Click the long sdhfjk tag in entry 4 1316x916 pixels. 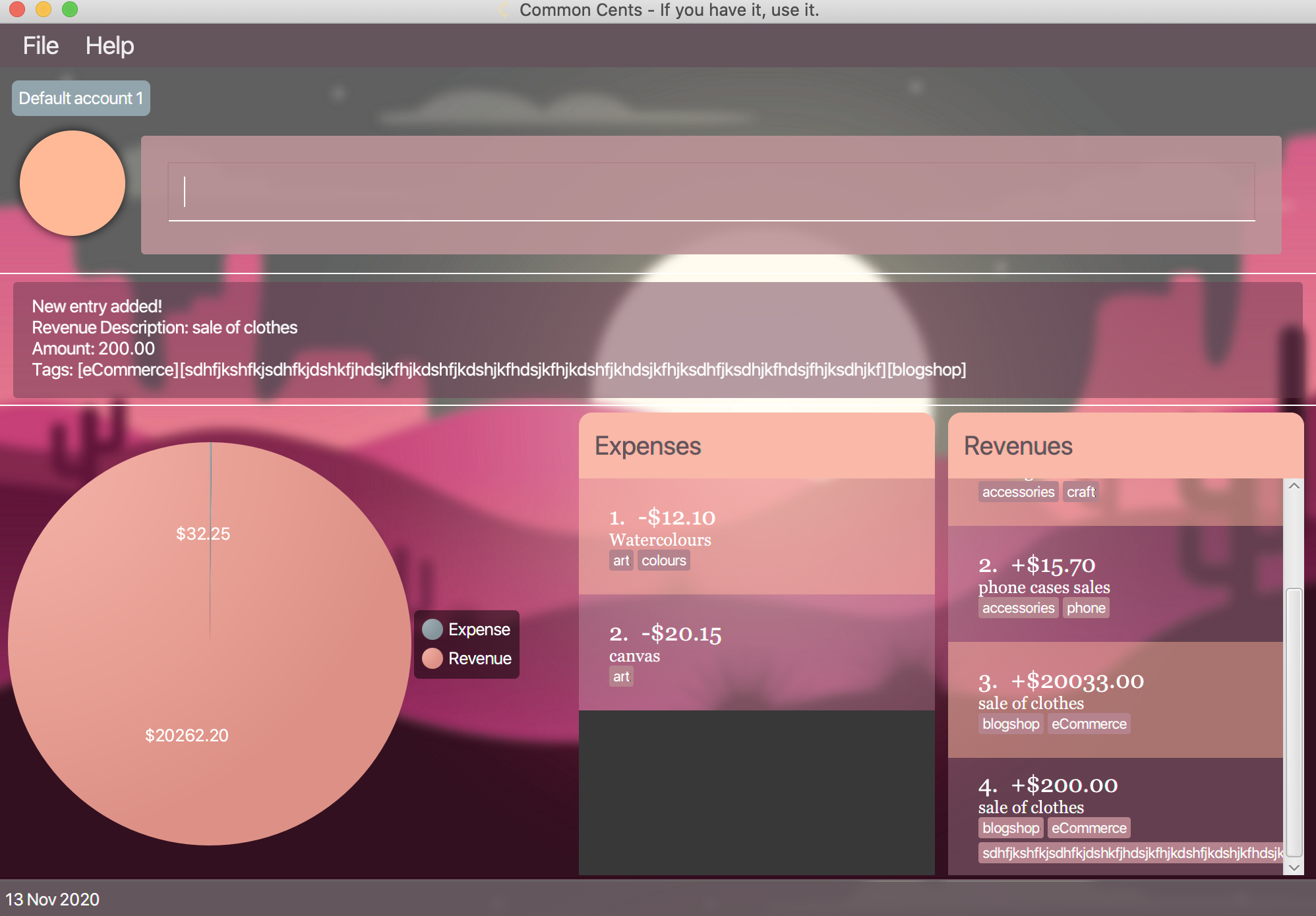(x=1130, y=853)
